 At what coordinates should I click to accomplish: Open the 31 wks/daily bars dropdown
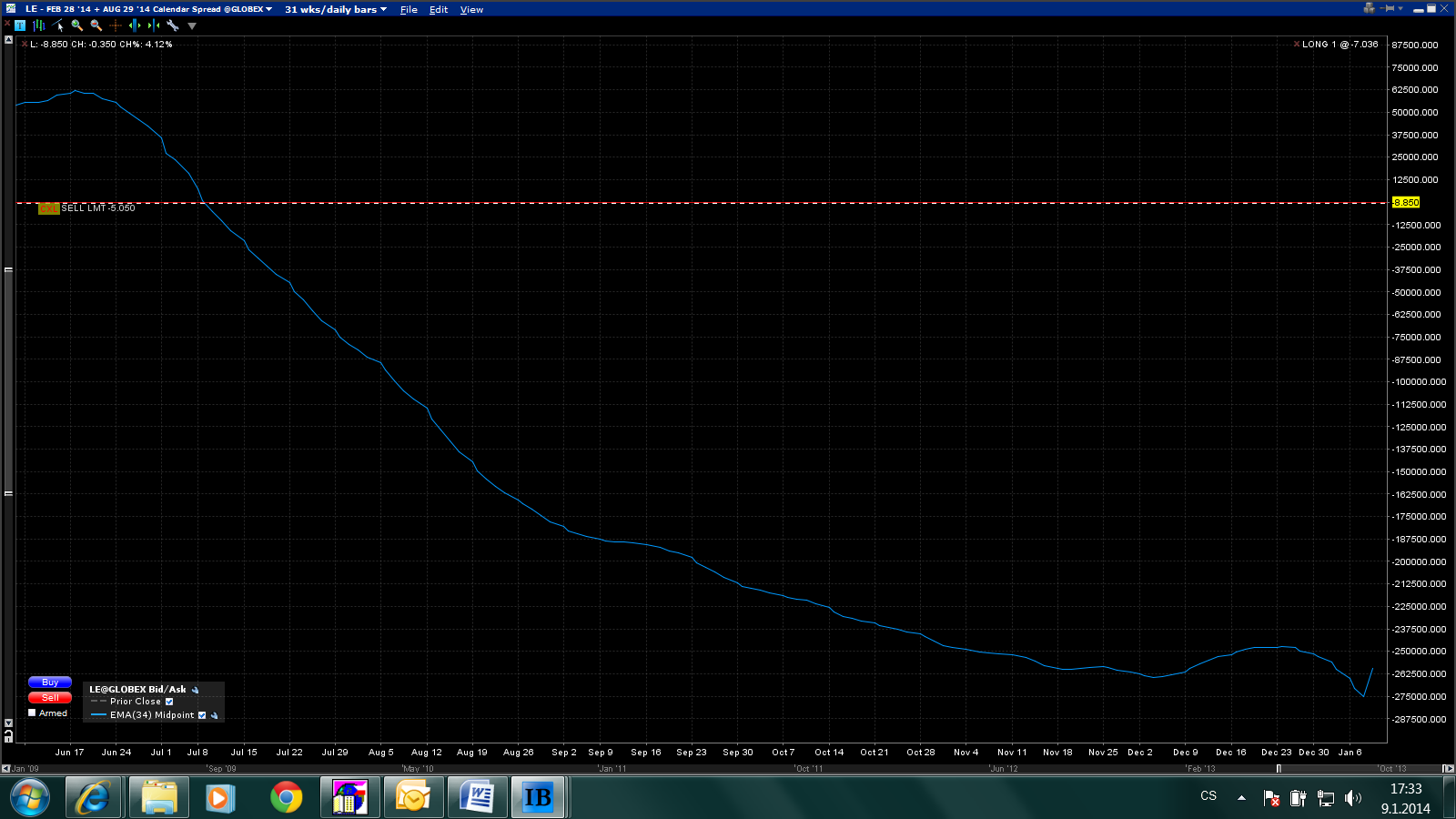click(335, 9)
